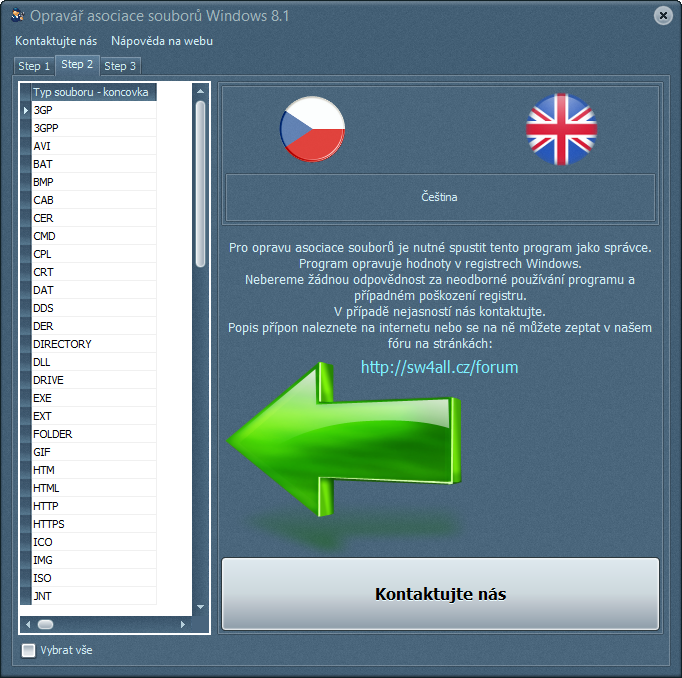Click the Čeština language label box
This screenshot has height=678, width=682.
coord(440,197)
